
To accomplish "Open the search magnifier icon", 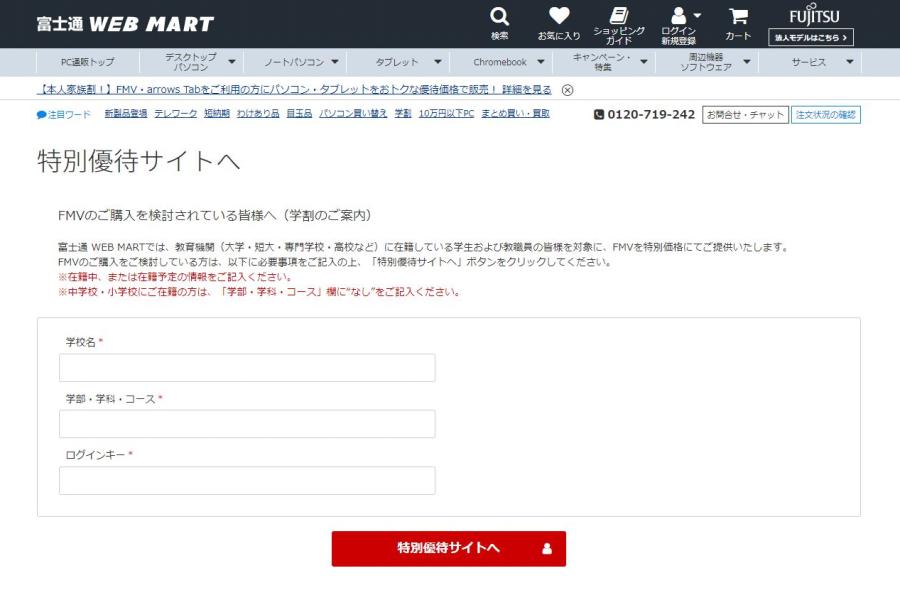I will tap(499, 17).
